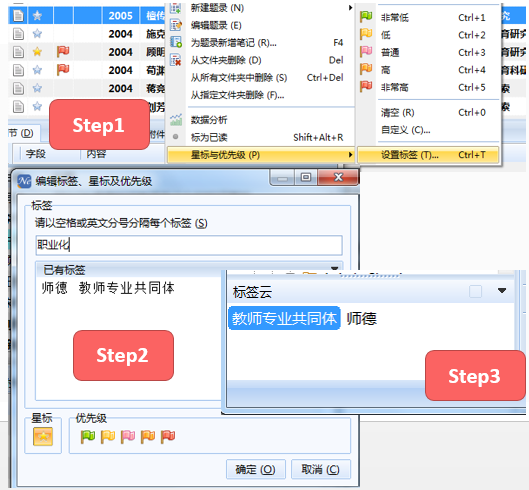Set yellow priority flag in dialog
This screenshot has height=490, width=529.
[x=108, y=436]
